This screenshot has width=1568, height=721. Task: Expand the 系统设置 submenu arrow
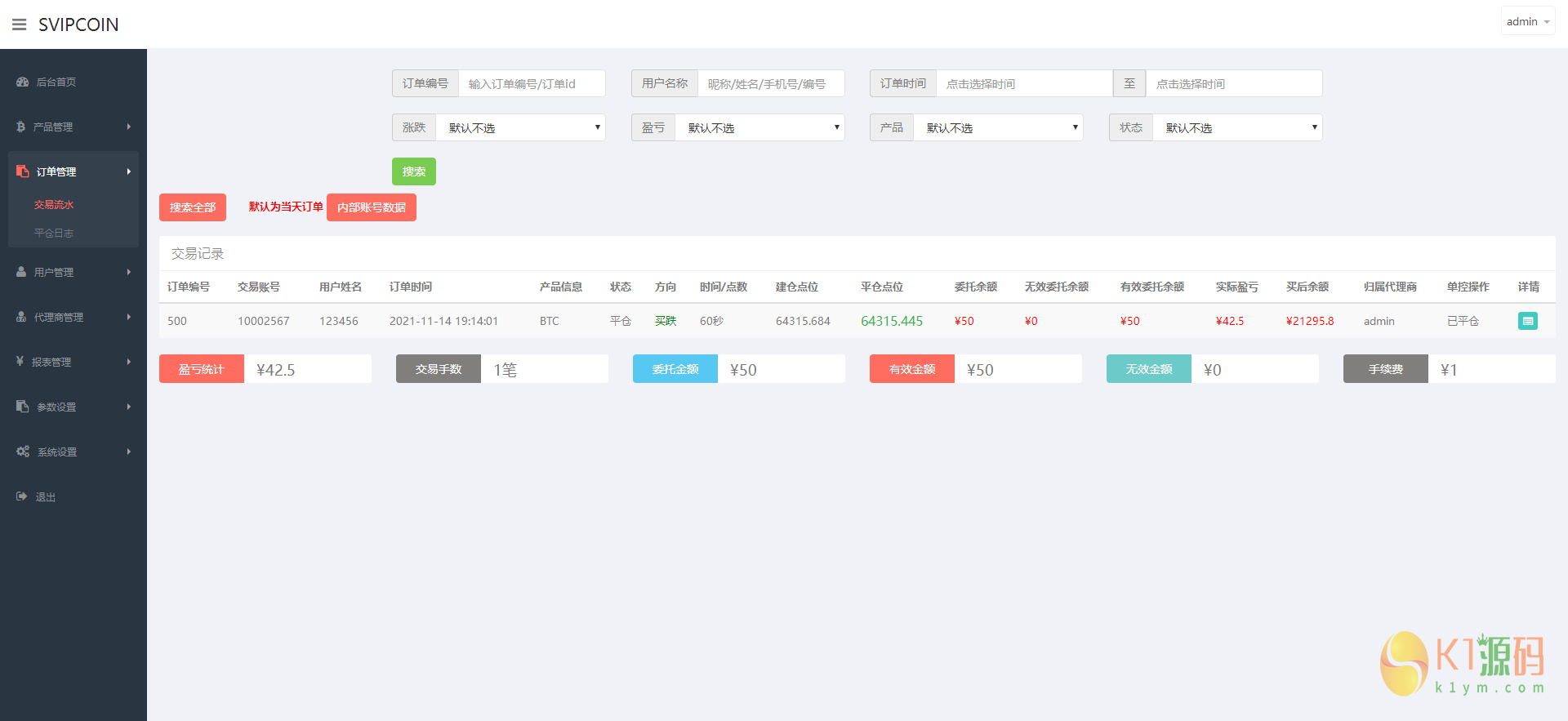129,452
